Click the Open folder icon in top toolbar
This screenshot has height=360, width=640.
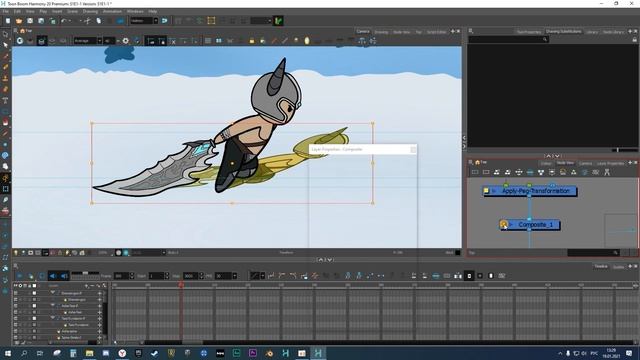19,21
